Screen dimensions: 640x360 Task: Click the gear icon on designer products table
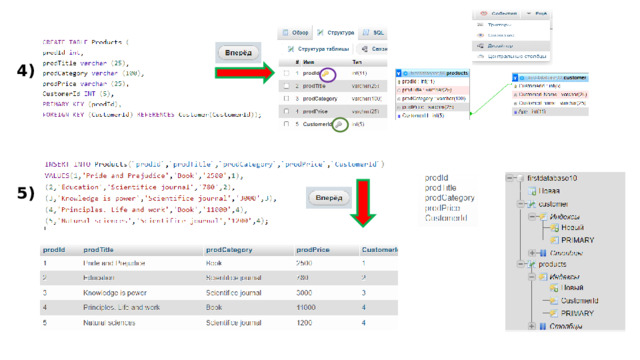[x=406, y=73]
